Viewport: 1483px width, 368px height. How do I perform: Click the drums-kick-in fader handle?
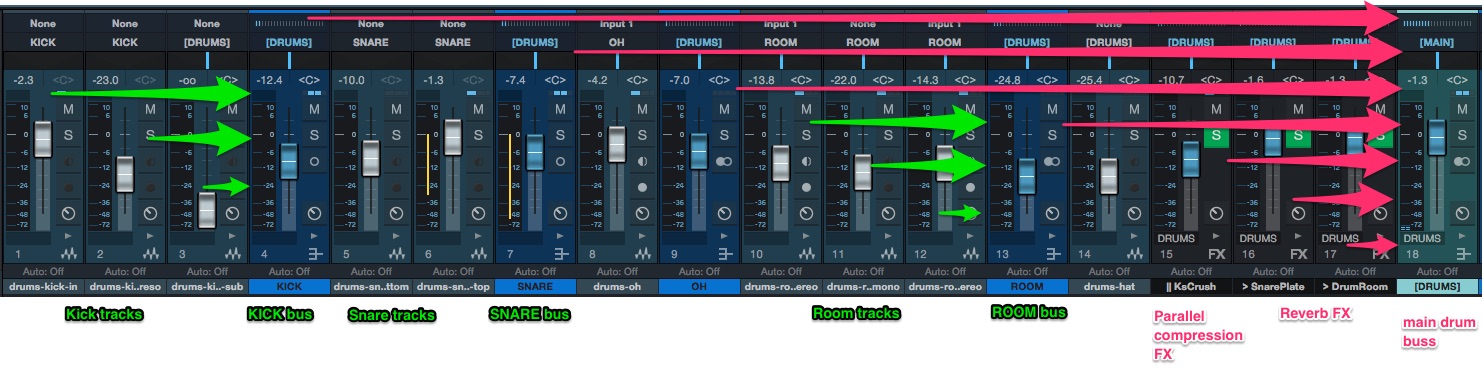point(43,139)
